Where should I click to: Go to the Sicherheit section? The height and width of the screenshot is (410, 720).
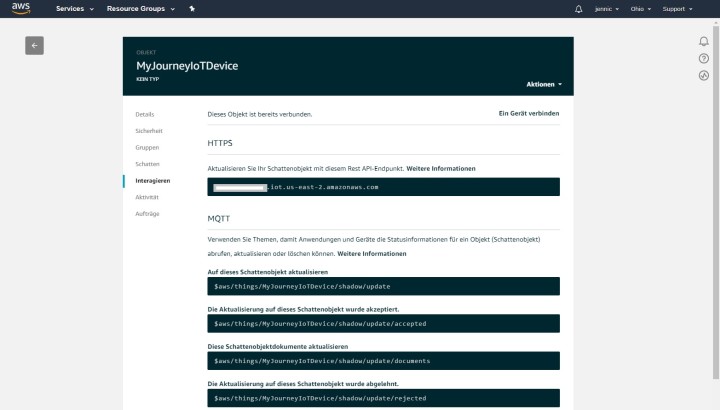[x=149, y=131]
